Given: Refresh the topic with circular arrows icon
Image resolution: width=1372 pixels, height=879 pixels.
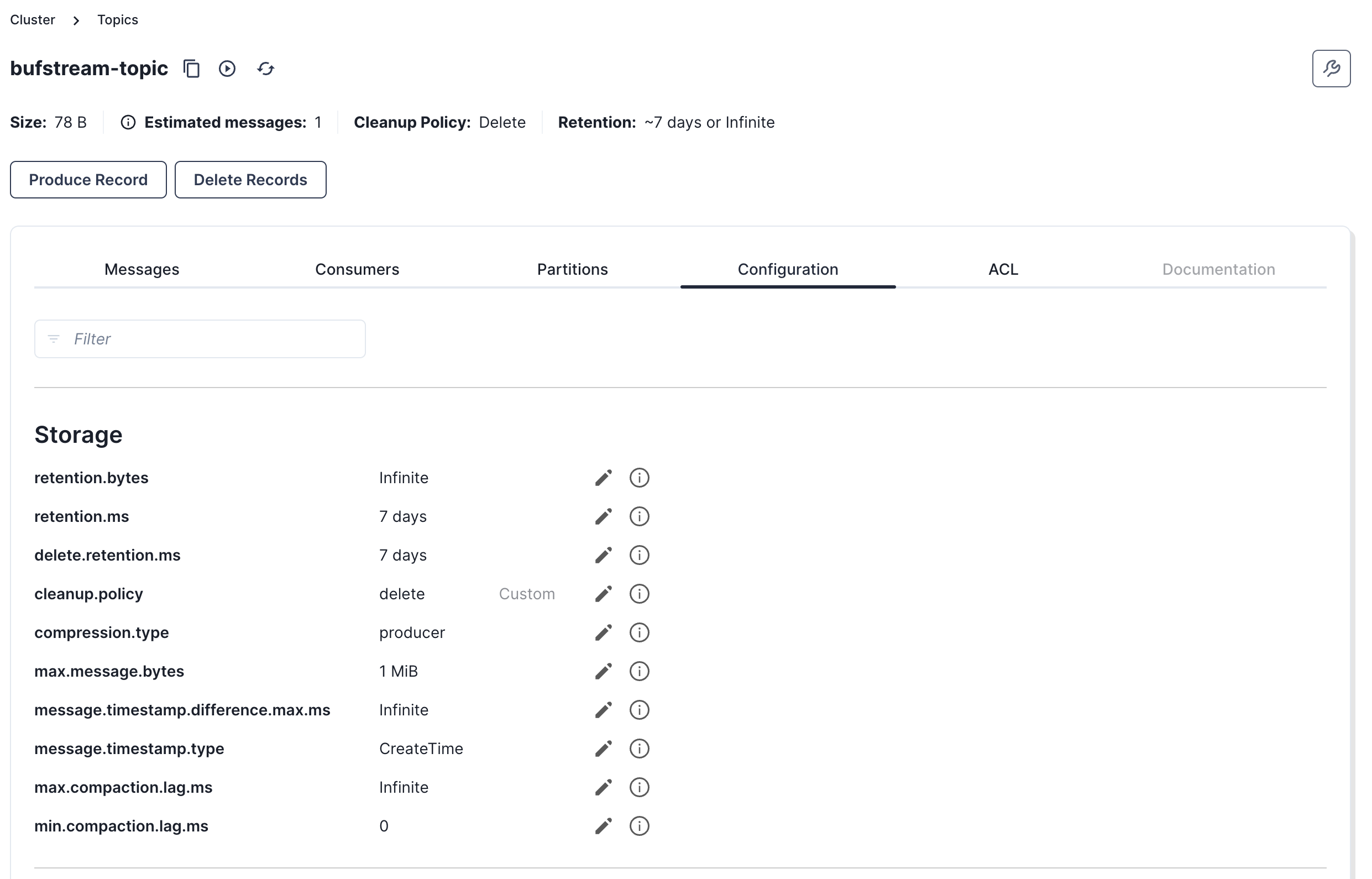Looking at the screenshot, I should (266, 69).
